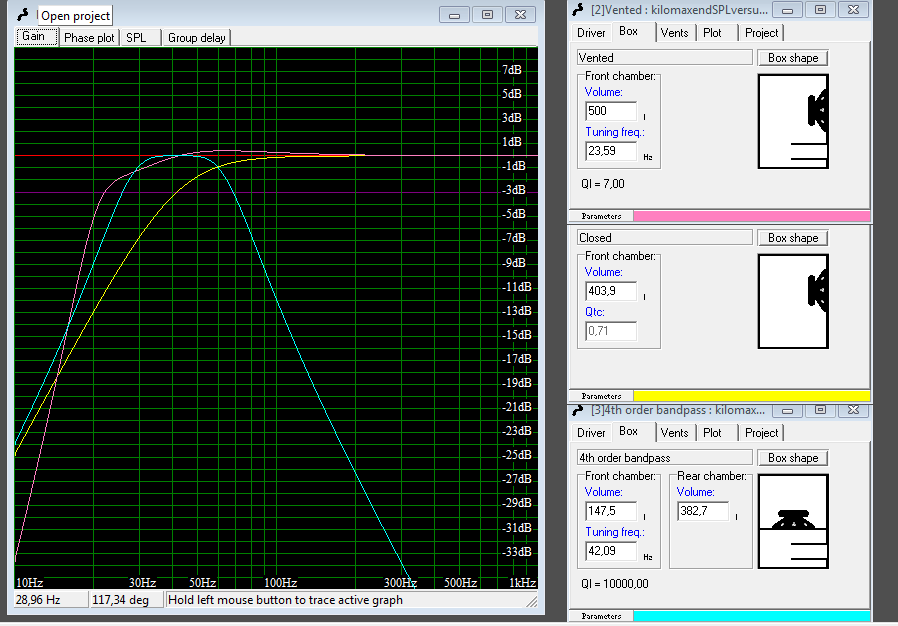Viewport: 898px width, 626px height.
Task: Open the Group delay tab
Action: (196, 38)
